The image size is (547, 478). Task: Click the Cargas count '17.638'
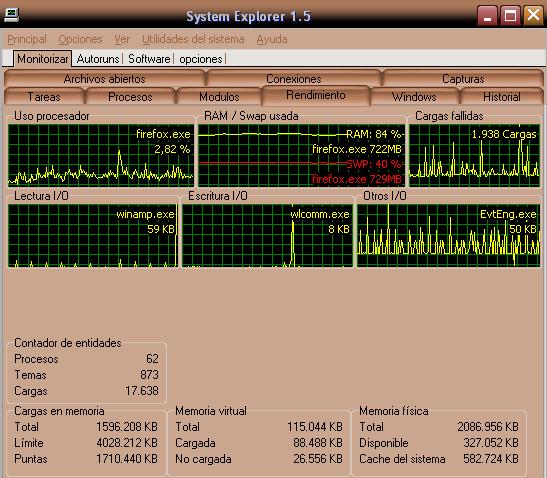click(142, 391)
